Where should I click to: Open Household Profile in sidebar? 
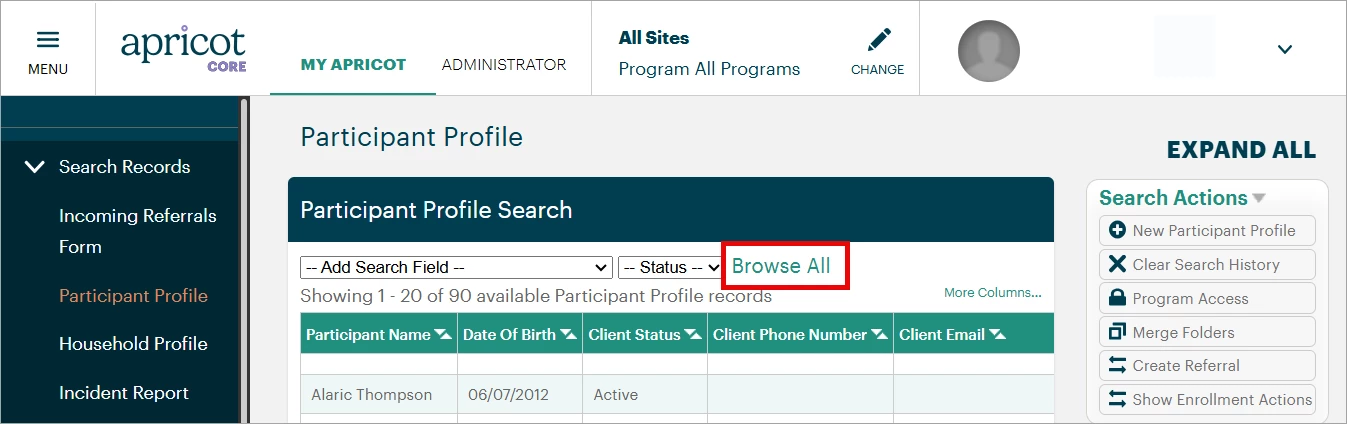pyautogui.click(x=133, y=344)
